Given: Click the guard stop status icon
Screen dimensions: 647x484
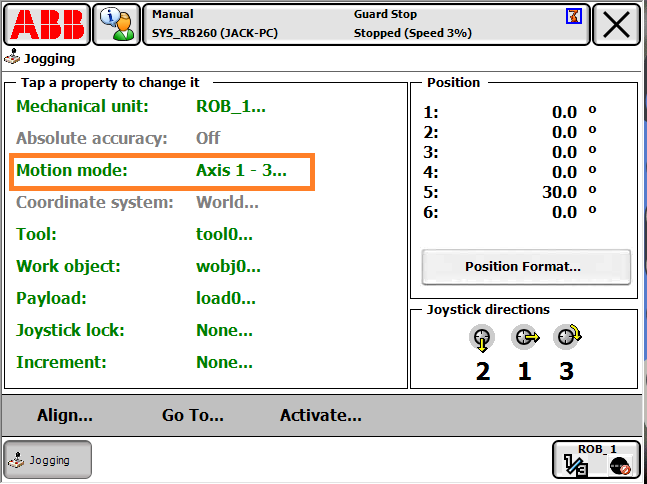Looking at the screenshot, I should tap(573, 16).
